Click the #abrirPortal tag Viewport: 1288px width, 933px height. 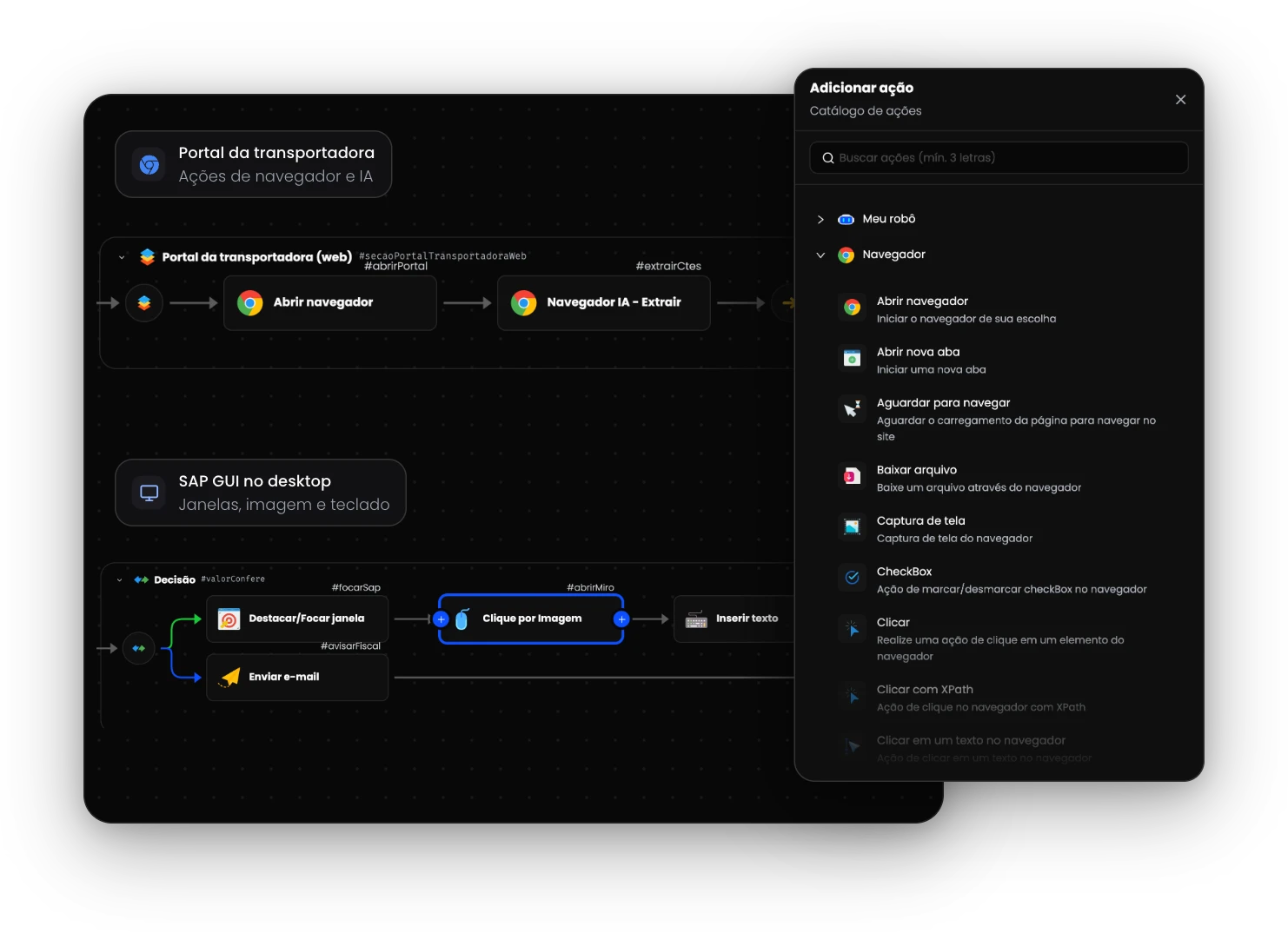pyautogui.click(x=395, y=266)
